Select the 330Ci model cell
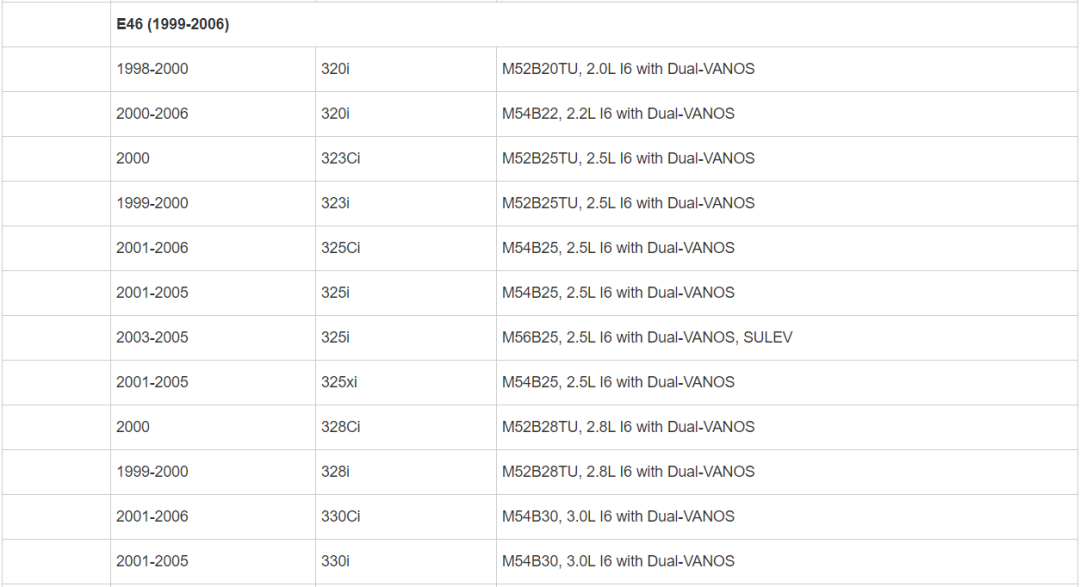Screen dimensions: 1080x587 (340, 516)
